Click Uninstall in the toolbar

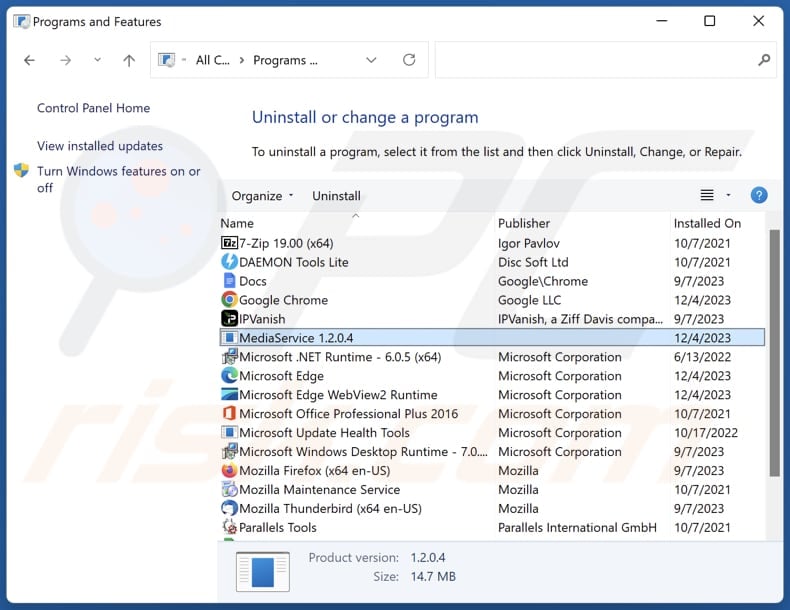click(336, 196)
